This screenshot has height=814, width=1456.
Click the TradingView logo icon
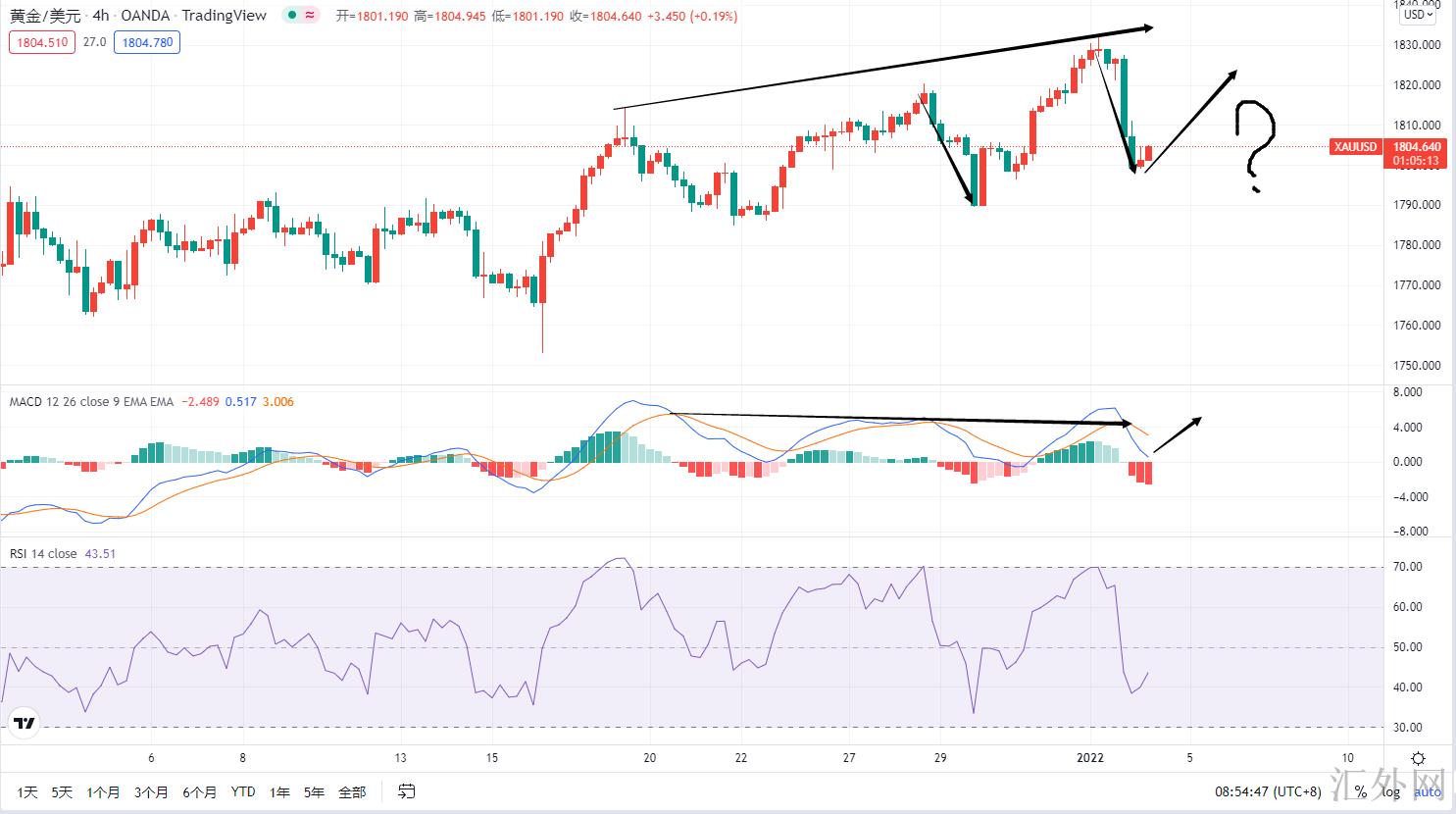(25, 724)
